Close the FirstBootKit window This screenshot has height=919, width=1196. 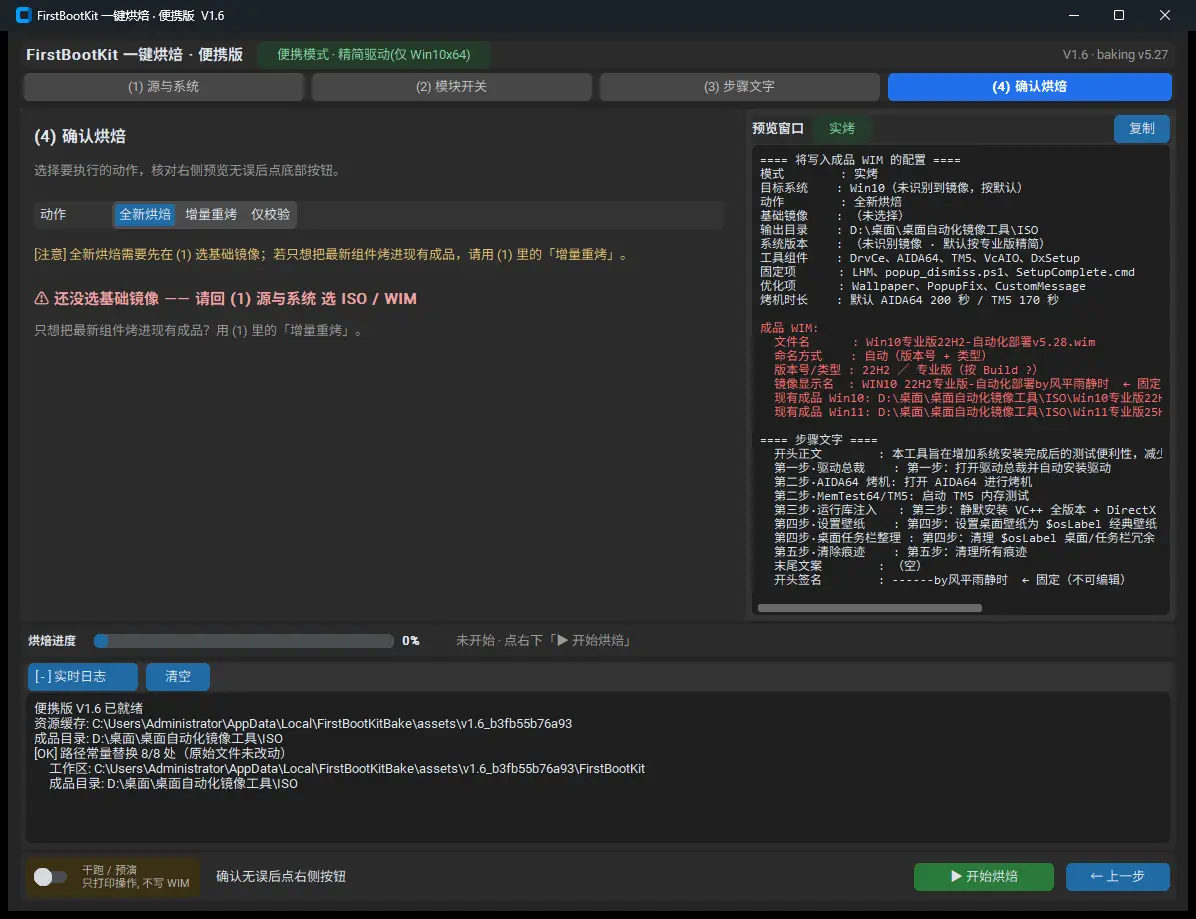[1165, 15]
